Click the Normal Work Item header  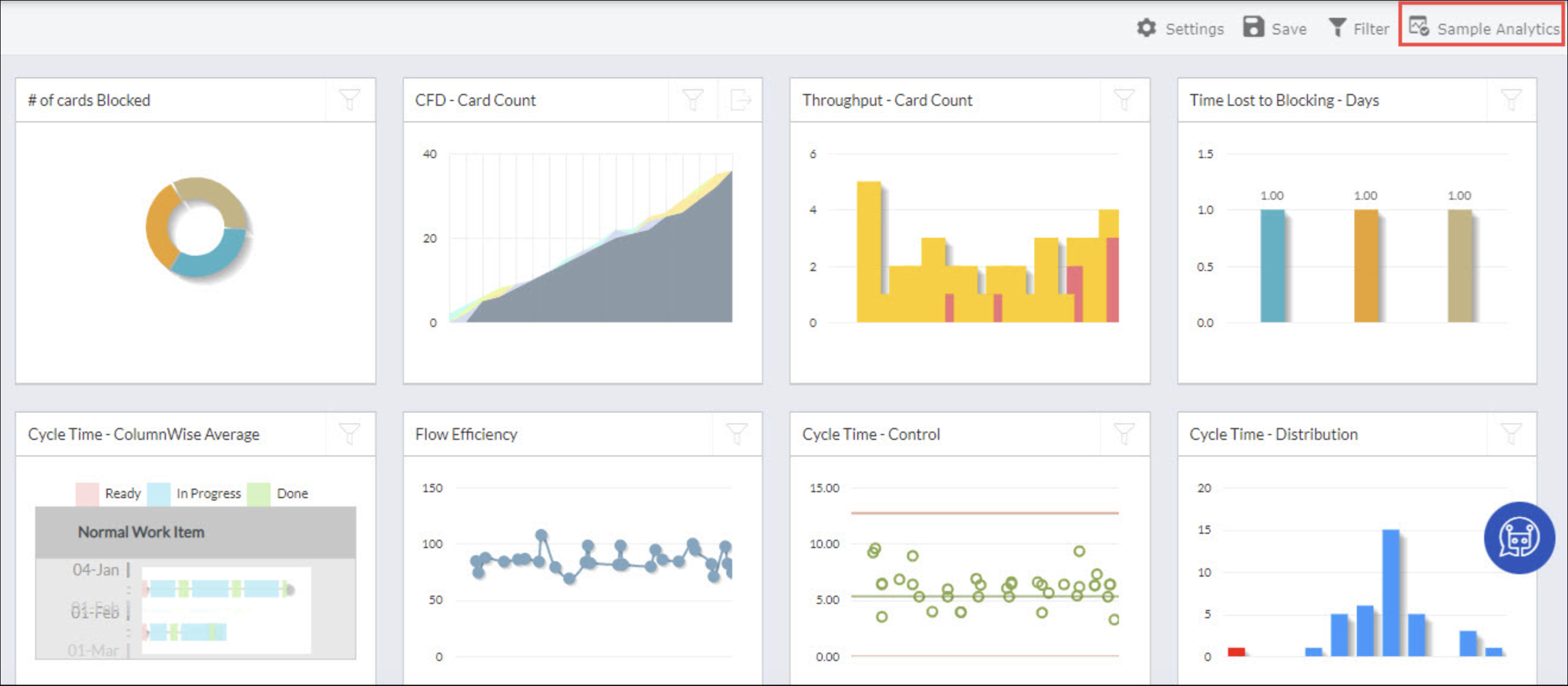(141, 532)
